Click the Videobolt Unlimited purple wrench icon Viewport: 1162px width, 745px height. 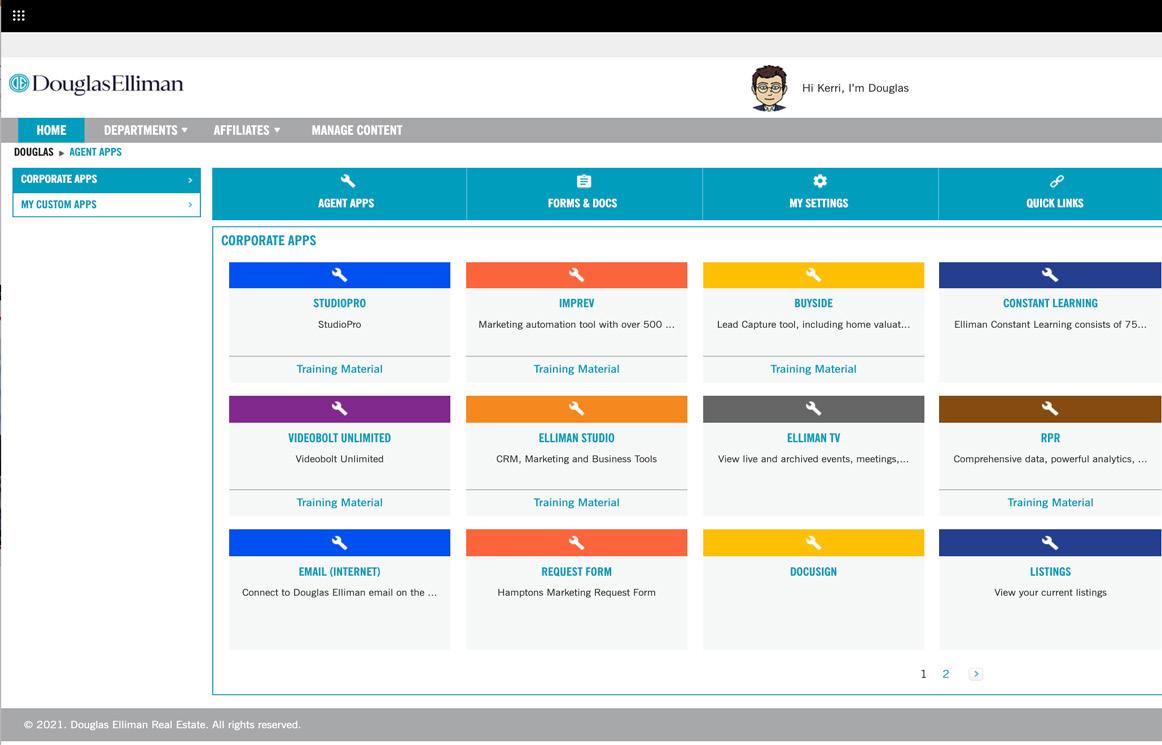pyautogui.click(x=339, y=408)
